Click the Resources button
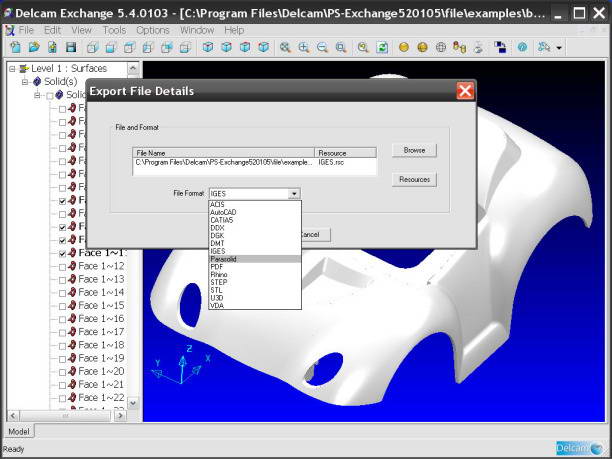This screenshot has width=612, height=459. (x=414, y=180)
